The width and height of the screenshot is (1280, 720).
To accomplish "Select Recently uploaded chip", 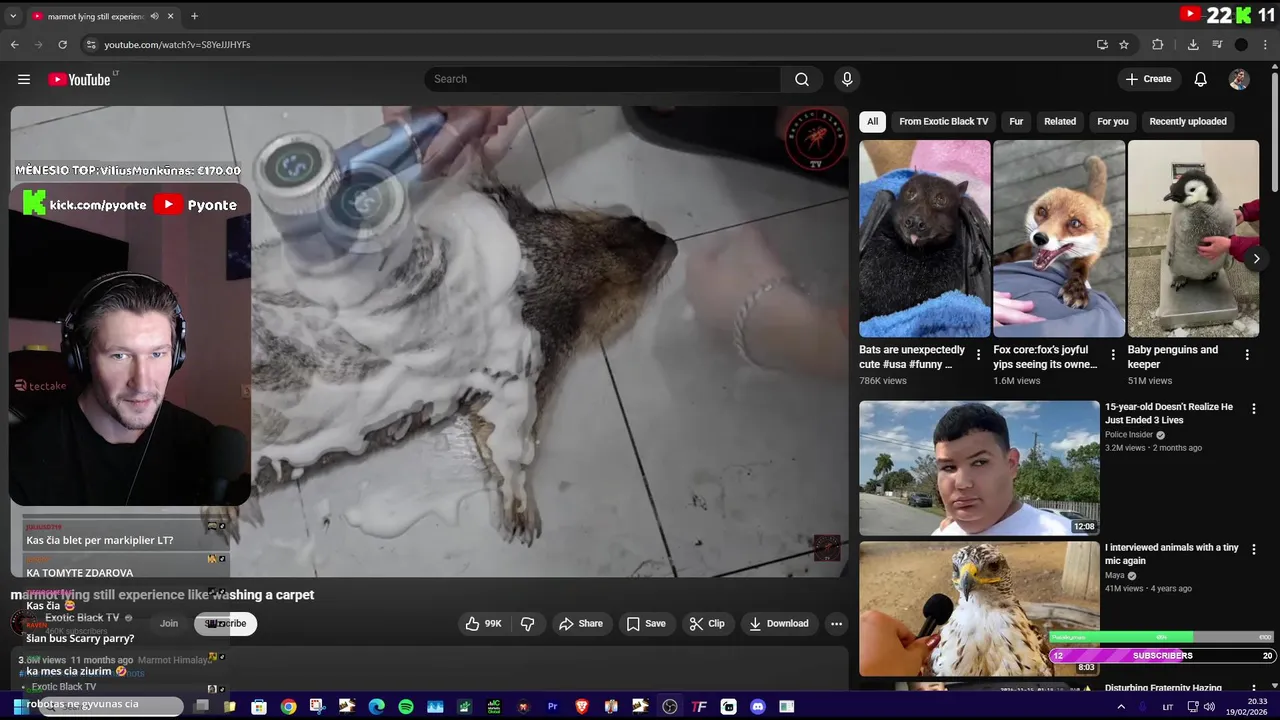I will (x=1188, y=121).
